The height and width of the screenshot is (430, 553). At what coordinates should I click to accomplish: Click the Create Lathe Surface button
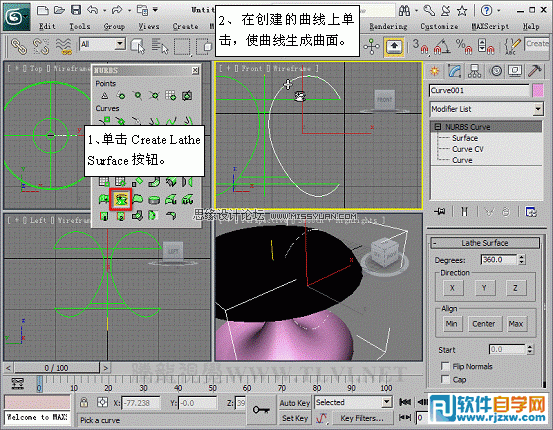(121, 200)
